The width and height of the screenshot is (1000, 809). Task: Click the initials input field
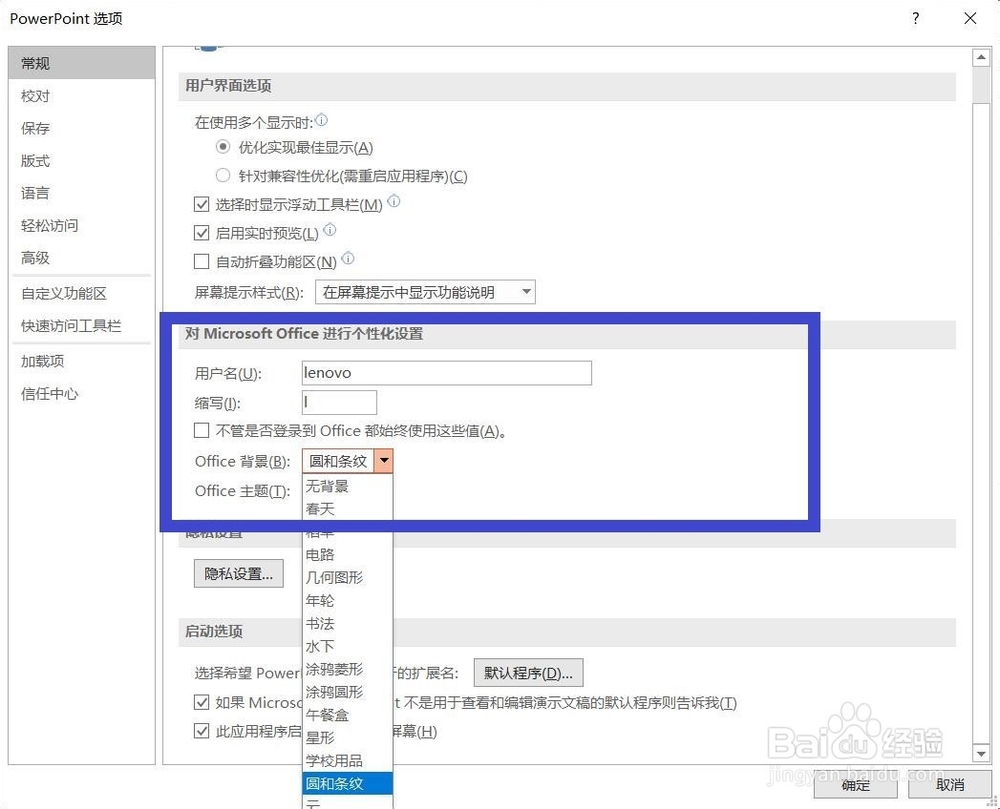[339, 402]
